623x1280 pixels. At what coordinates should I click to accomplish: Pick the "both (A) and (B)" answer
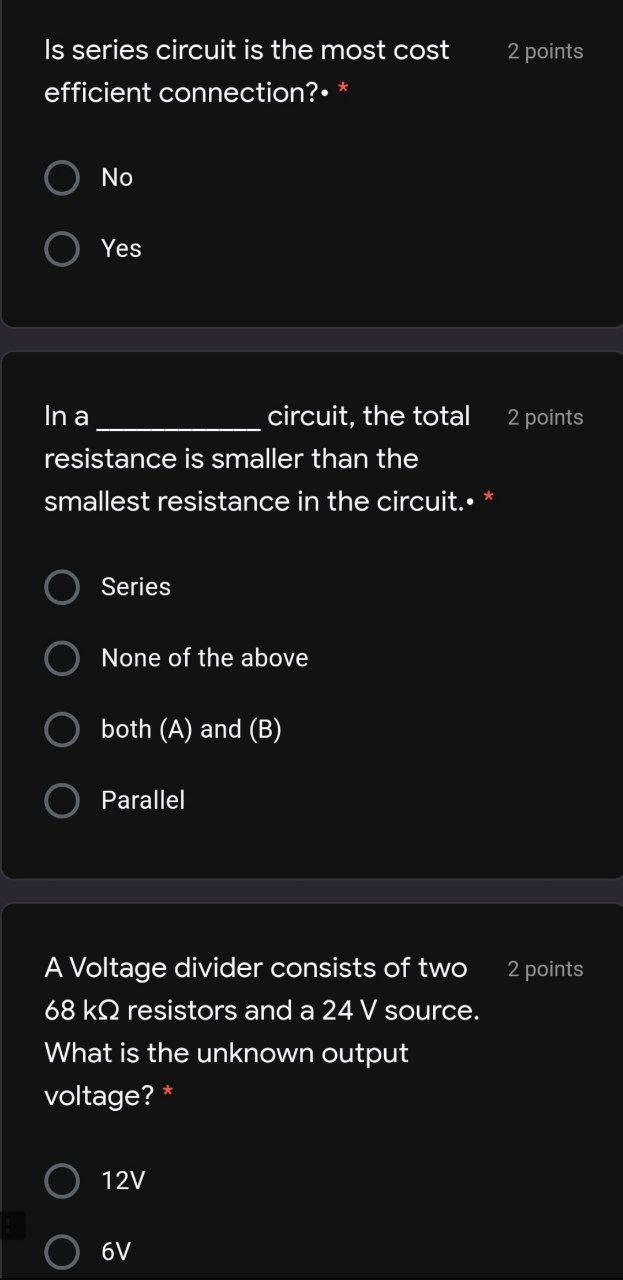tap(61, 729)
